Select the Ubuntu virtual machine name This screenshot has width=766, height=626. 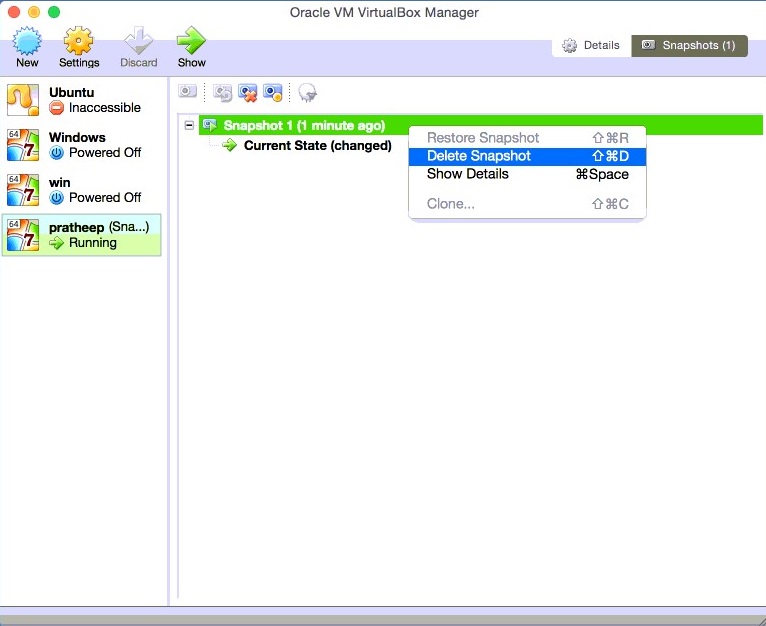coord(71,92)
